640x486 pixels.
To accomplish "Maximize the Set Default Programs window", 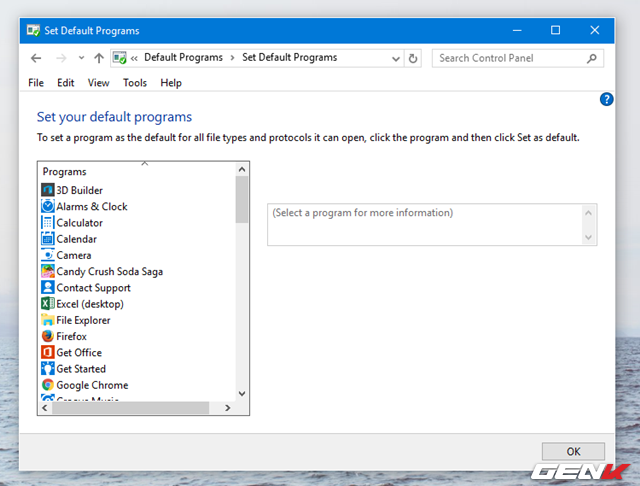I will point(555,30).
